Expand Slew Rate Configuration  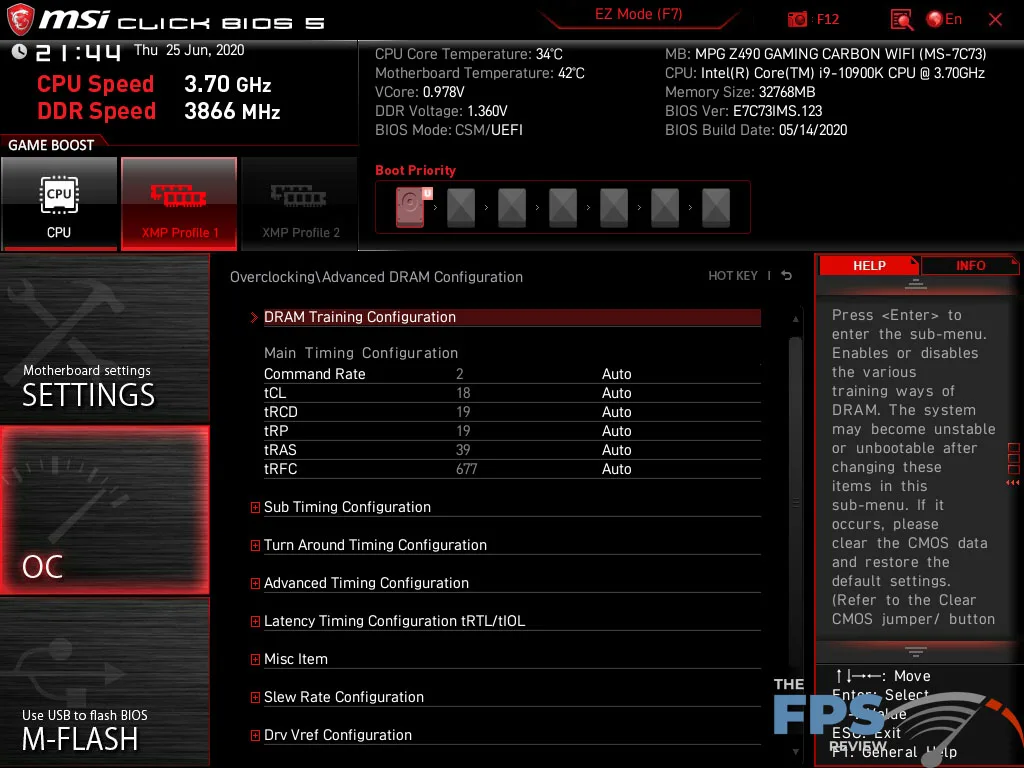click(x=255, y=697)
